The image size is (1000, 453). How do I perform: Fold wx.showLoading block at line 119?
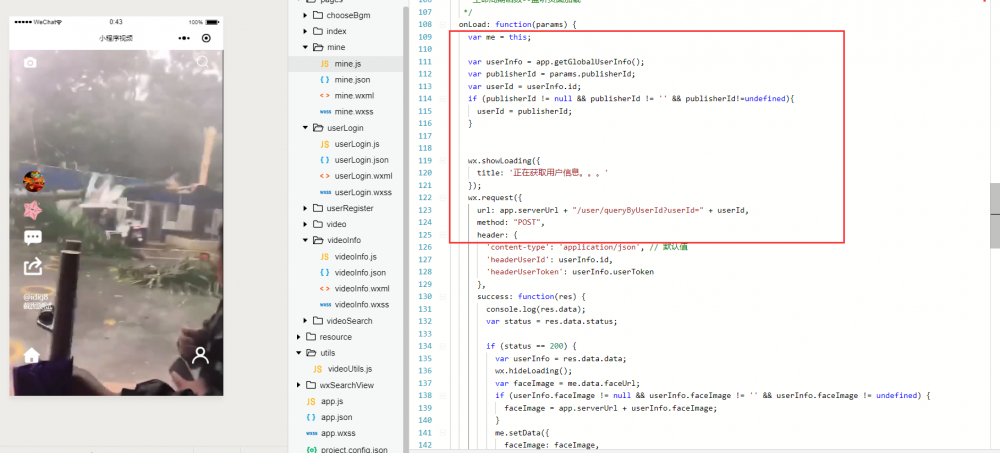[x=443, y=161]
